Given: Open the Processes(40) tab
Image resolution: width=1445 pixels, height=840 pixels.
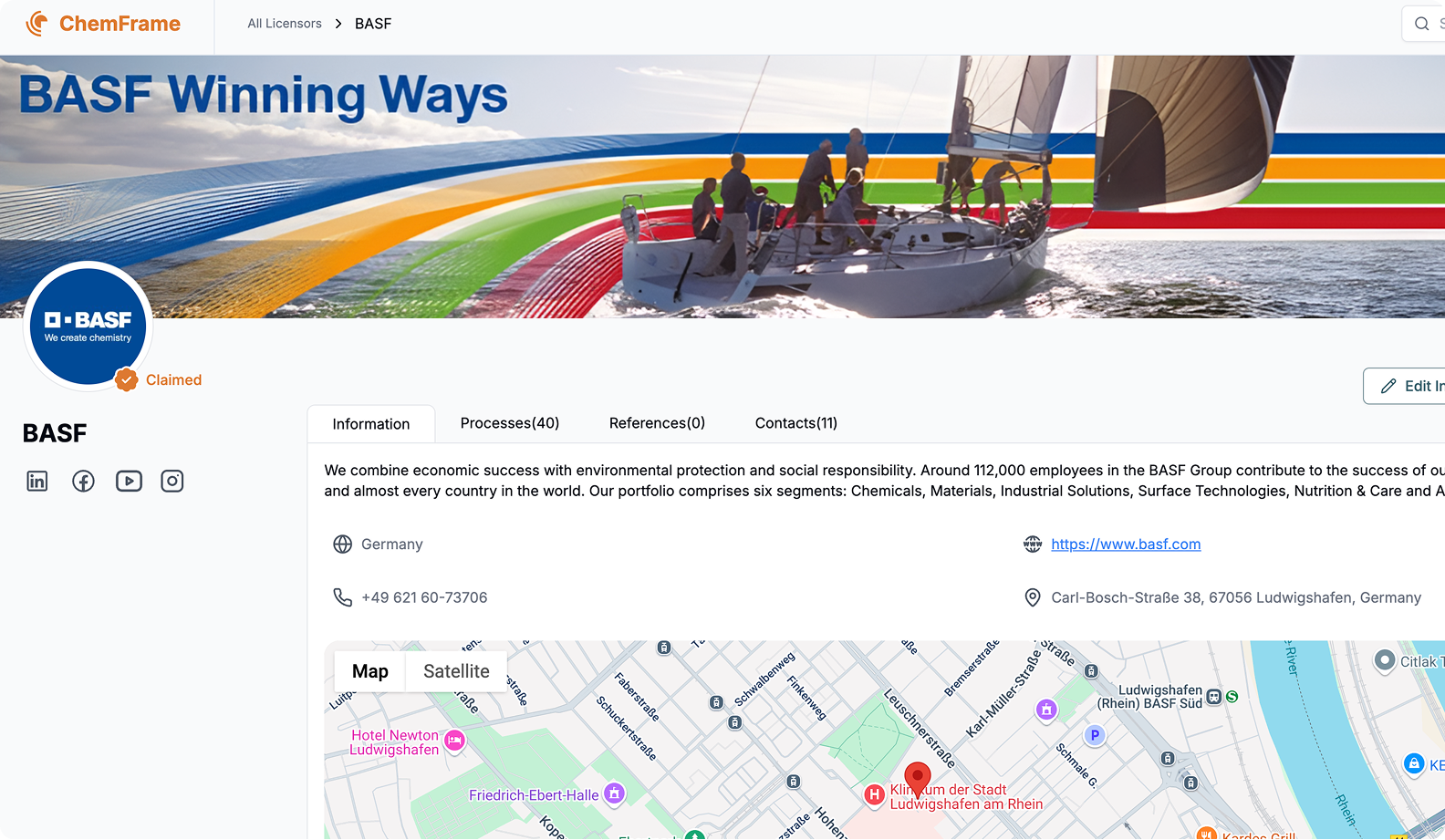Looking at the screenshot, I should 510,423.
